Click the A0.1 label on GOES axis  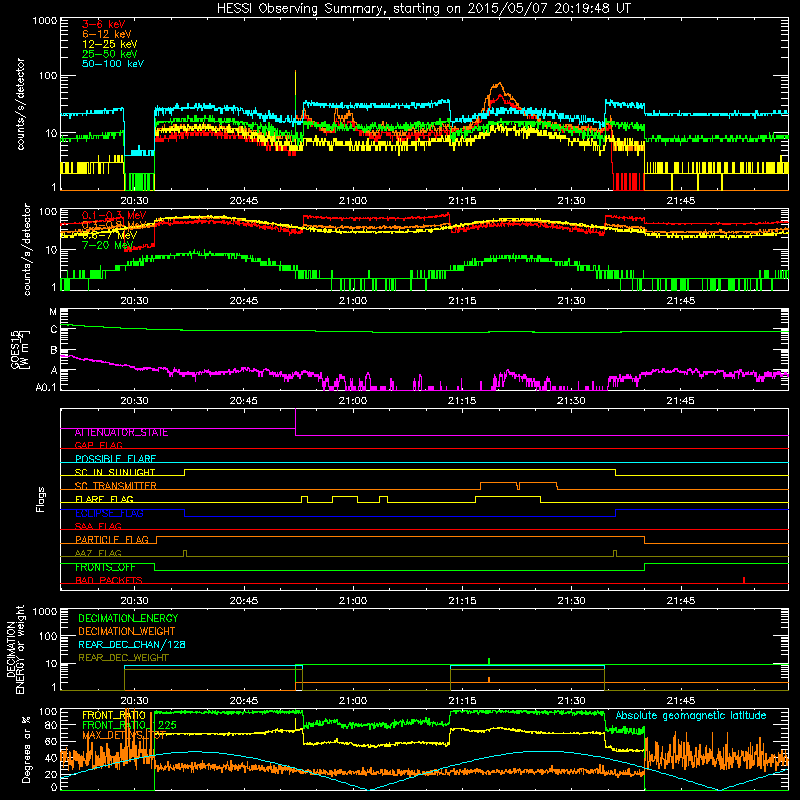point(46,387)
